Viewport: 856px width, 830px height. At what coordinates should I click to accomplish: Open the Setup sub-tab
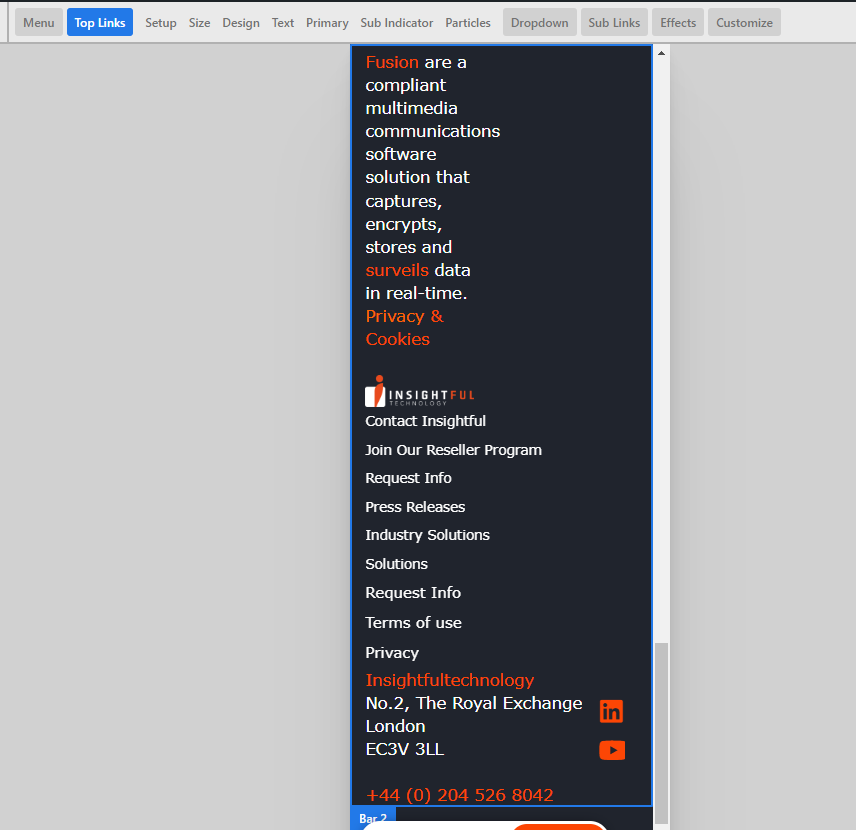(x=160, y=23)
